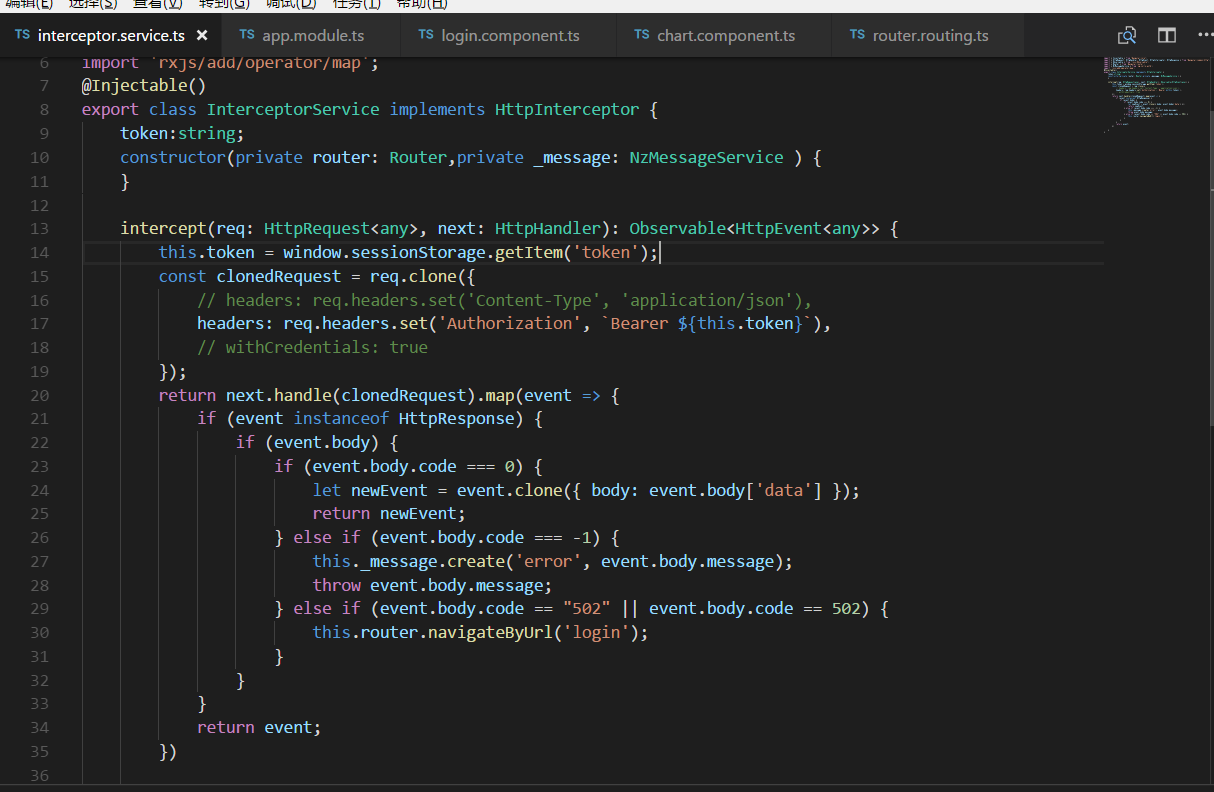Open the 转到(G) menu
The image size is (1214, 792).
224,4
